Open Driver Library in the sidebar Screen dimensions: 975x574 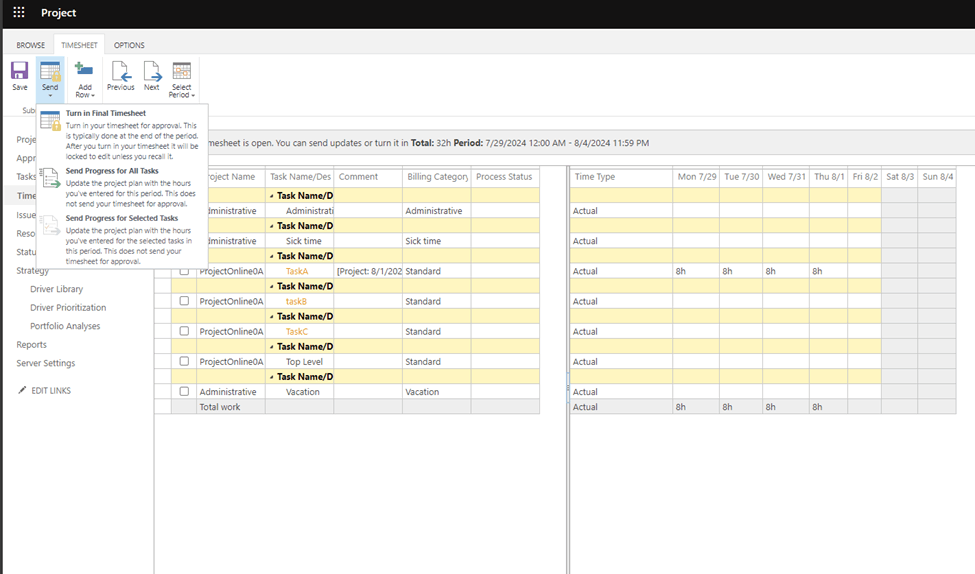pyautogui.click(x=57, y=289)
